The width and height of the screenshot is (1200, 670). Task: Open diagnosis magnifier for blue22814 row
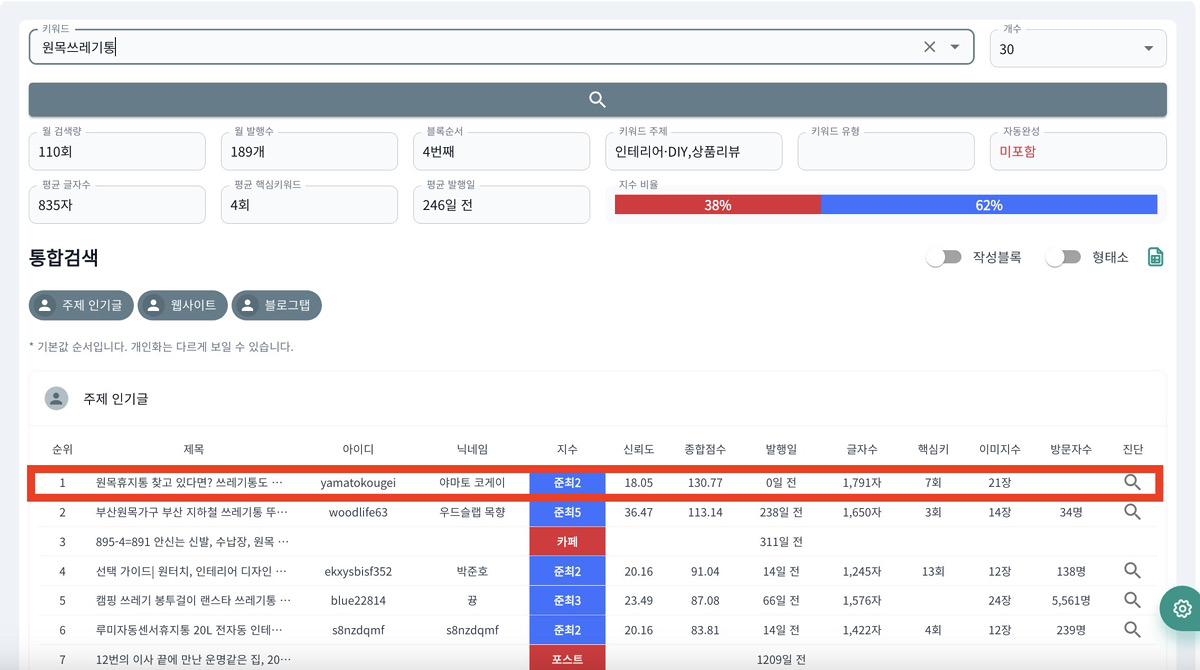coord(1132,600)
